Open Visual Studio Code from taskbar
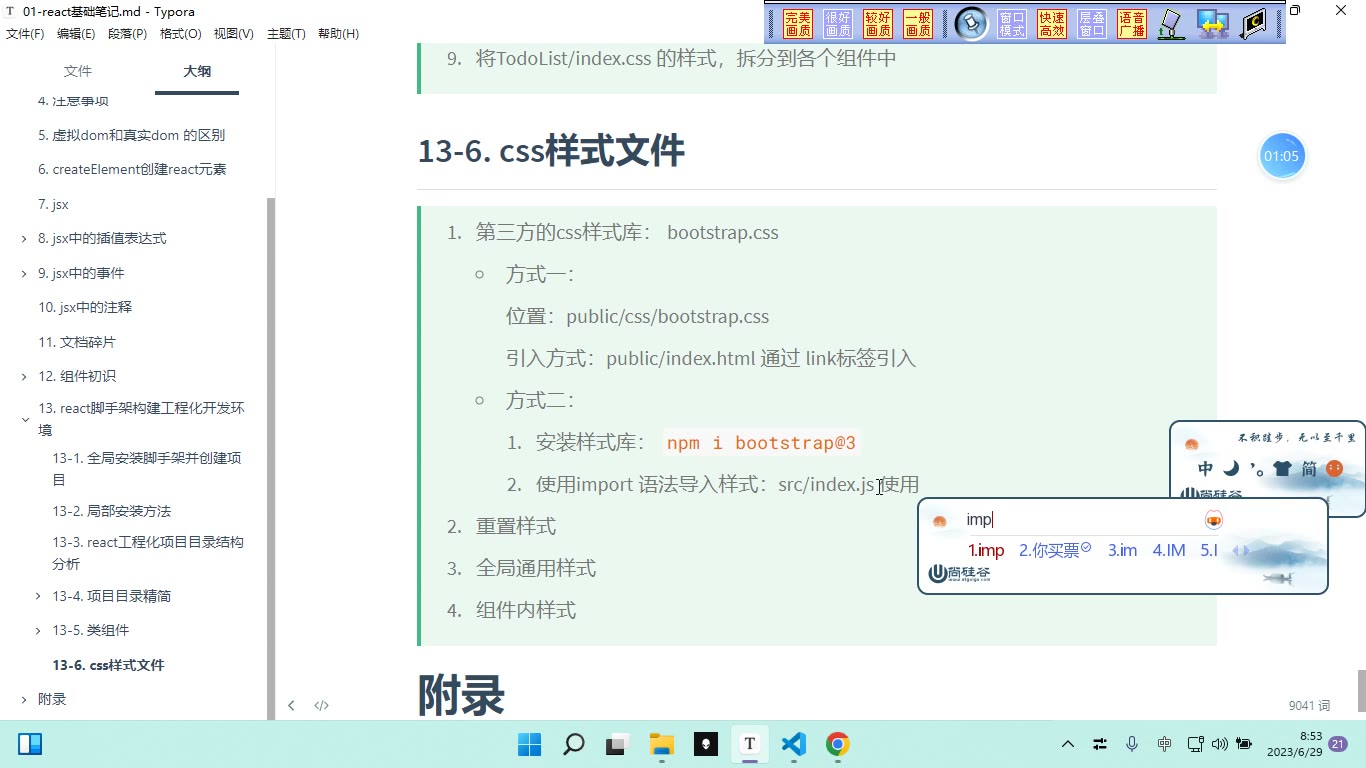1366x768 pixels. (794, 744)
